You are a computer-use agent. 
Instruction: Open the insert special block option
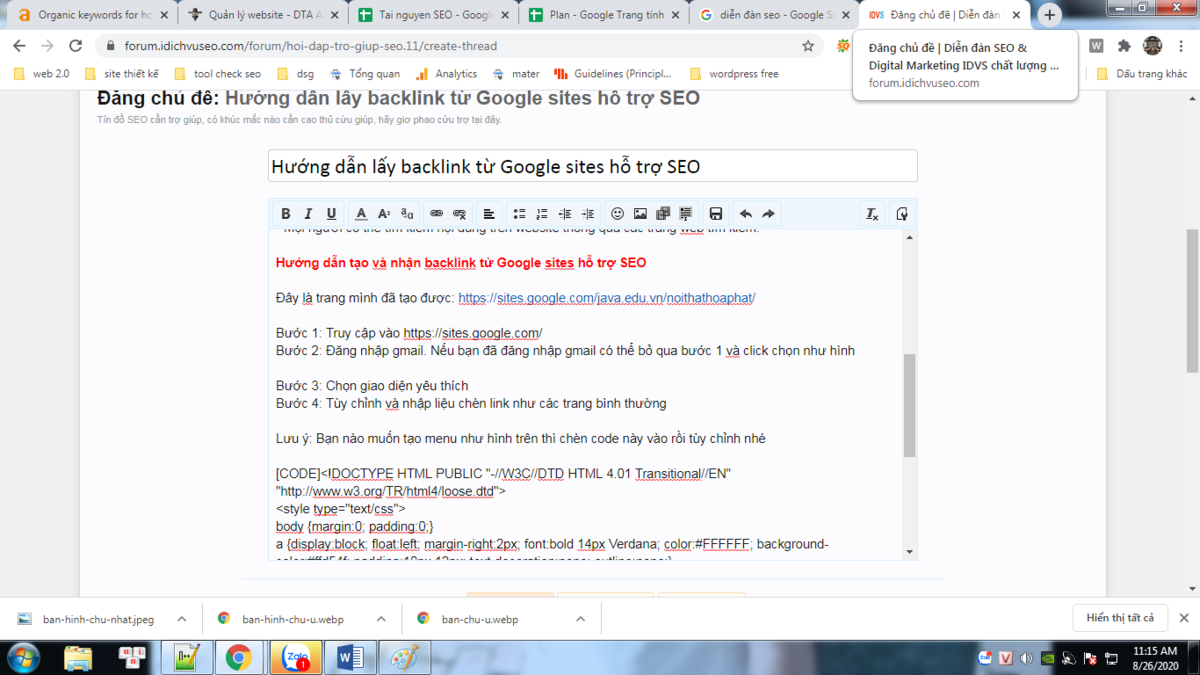tap(686, 214)
